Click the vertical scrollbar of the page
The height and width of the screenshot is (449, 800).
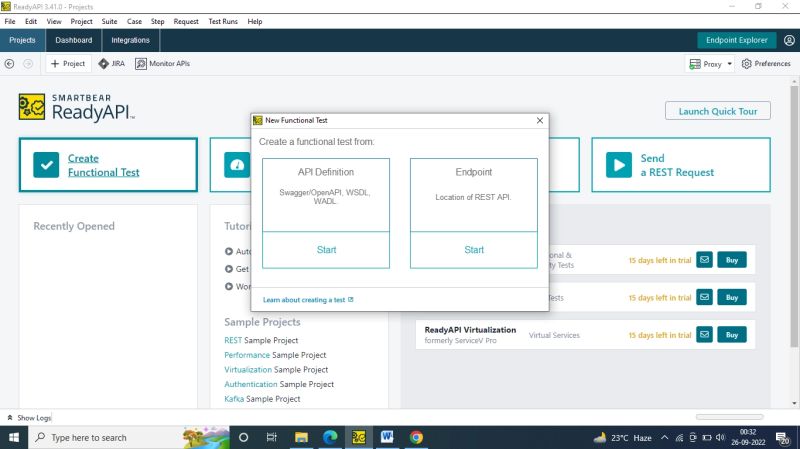coord(794,217)
